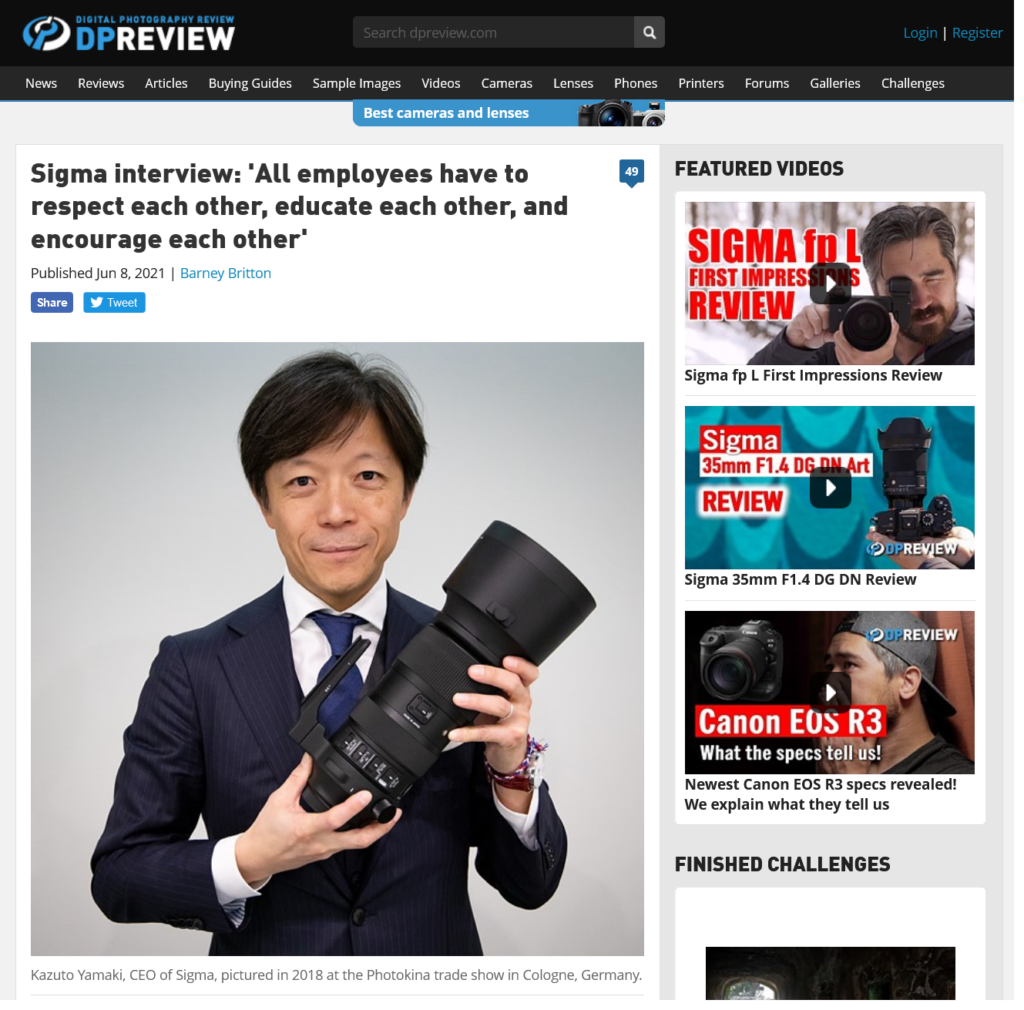This screenshot has width=1024, height=1010.
Task: Focus the Search dpreview.com field
Action: tap(493, 33)
